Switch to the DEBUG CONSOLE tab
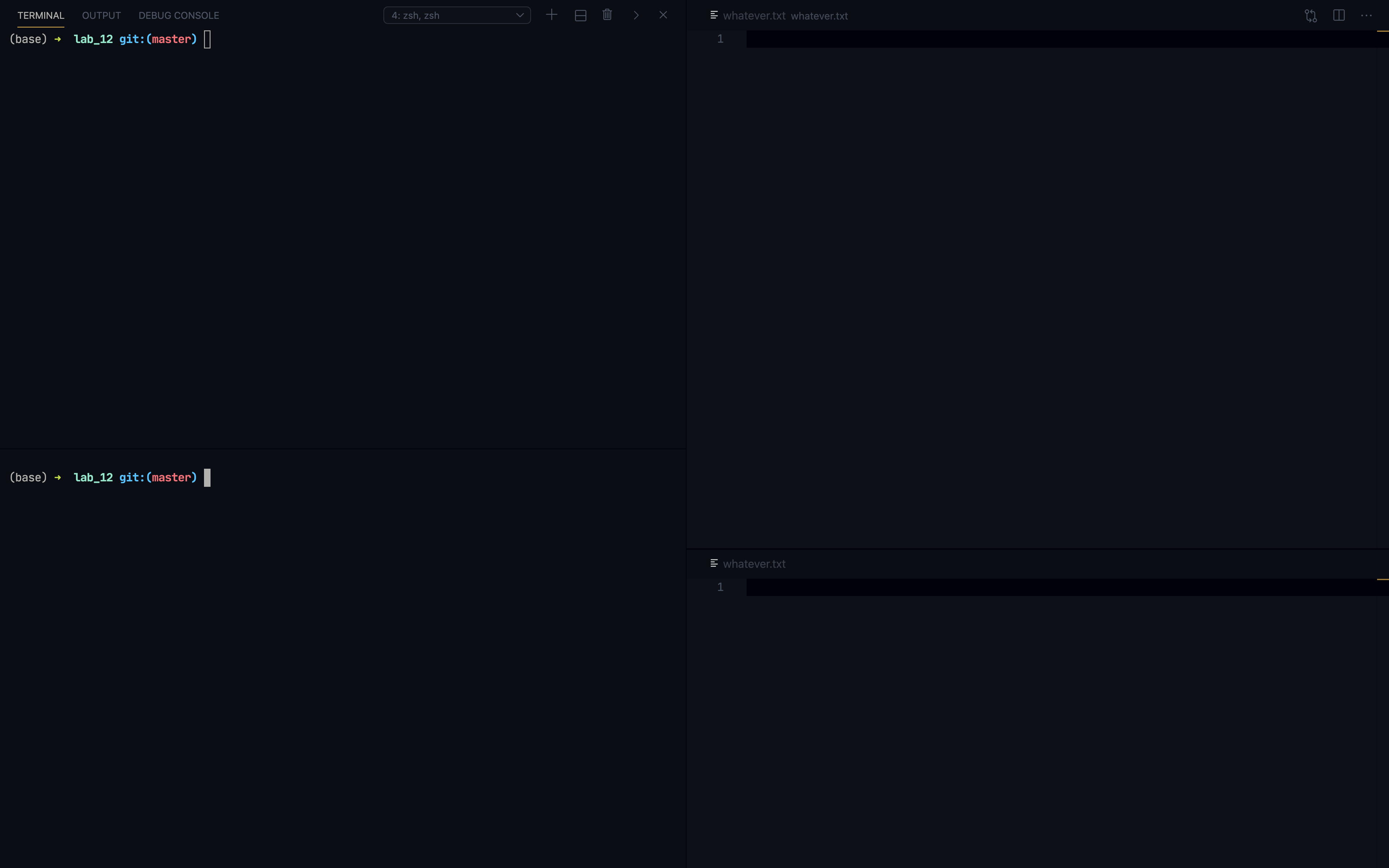Screen dimensions: 1389x868 pos(178,16)
